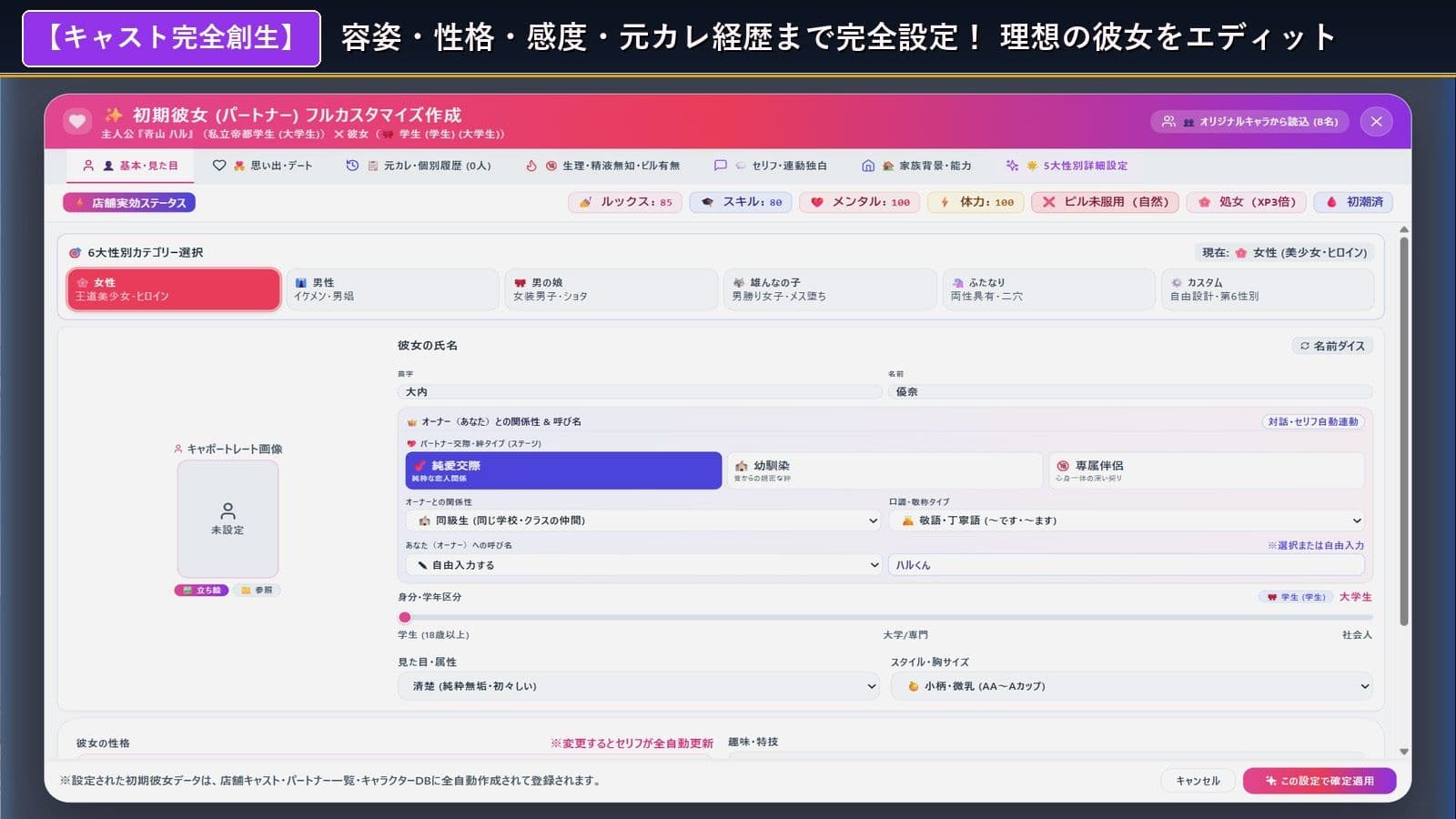1456x819 pixels.
Task: Select the 女性 王道美少女 category
Action: pos(173,289)
